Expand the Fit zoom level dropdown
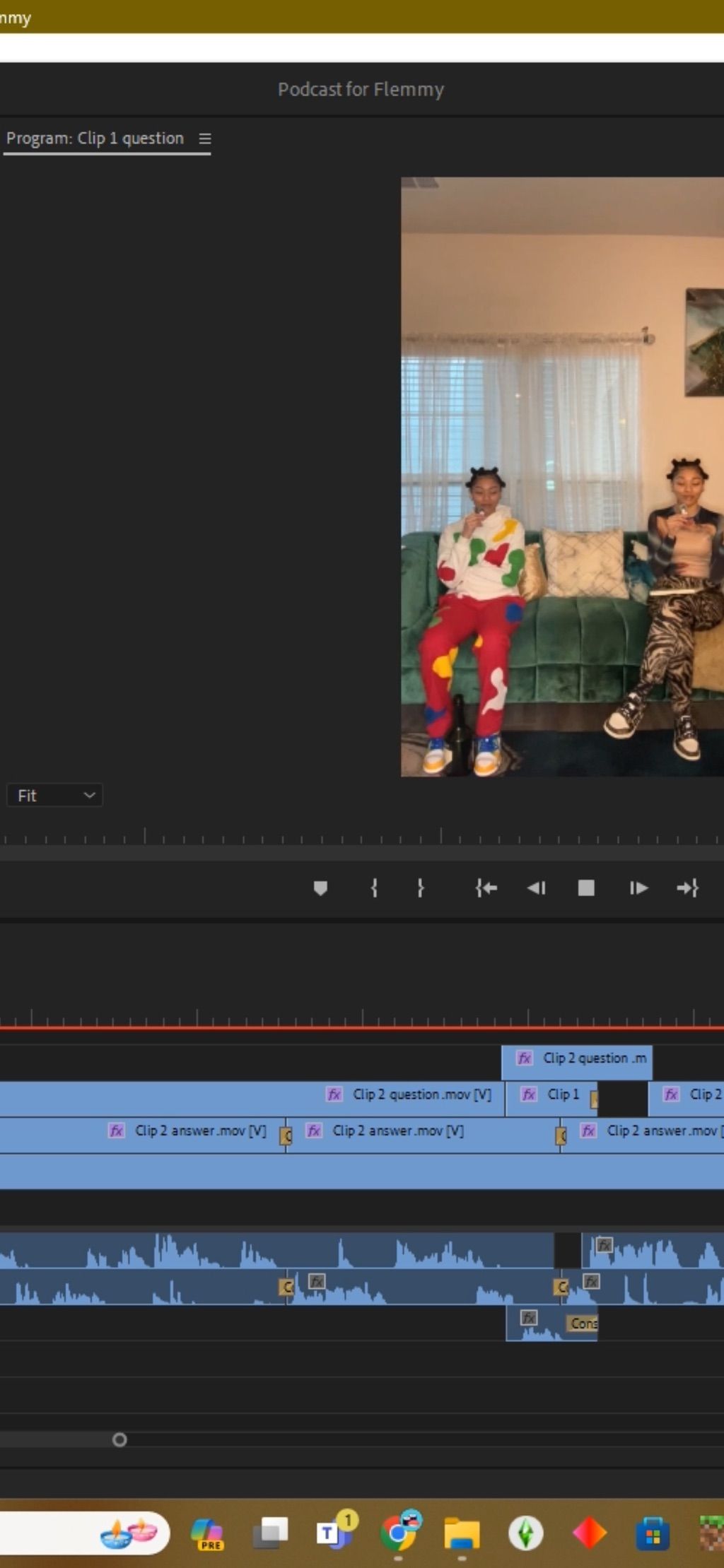 55,796
